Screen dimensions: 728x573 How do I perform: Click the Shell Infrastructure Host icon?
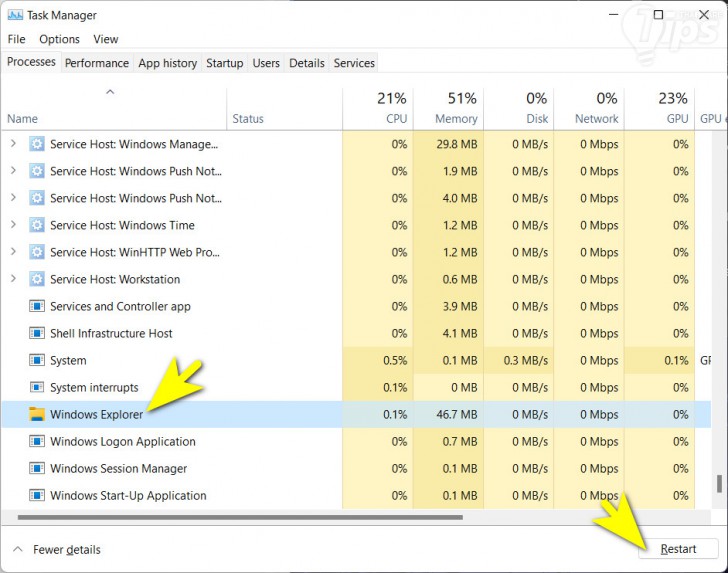(37, 333)
